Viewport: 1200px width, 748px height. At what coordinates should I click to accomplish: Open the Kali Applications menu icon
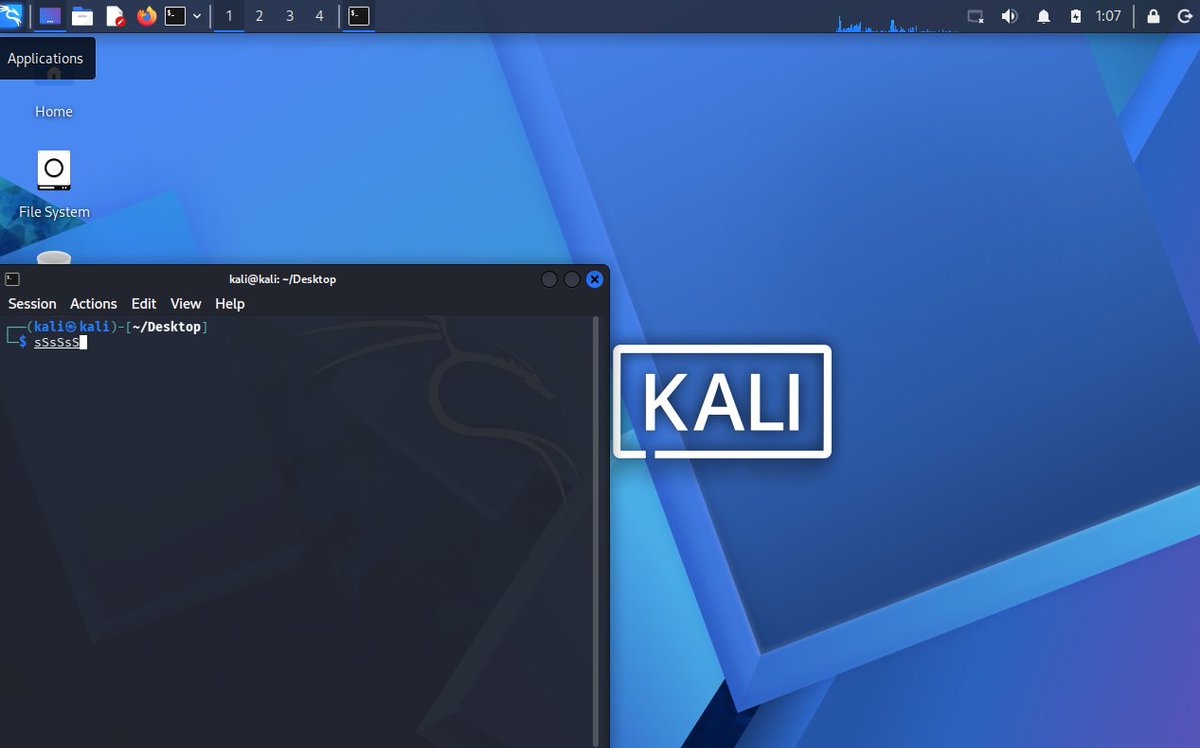point(12,16)
